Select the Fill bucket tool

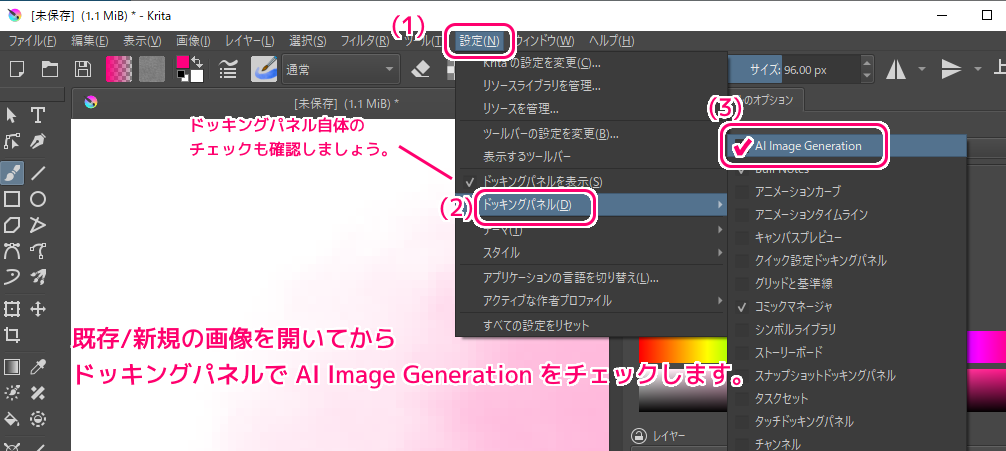click(x=12, y=419)
